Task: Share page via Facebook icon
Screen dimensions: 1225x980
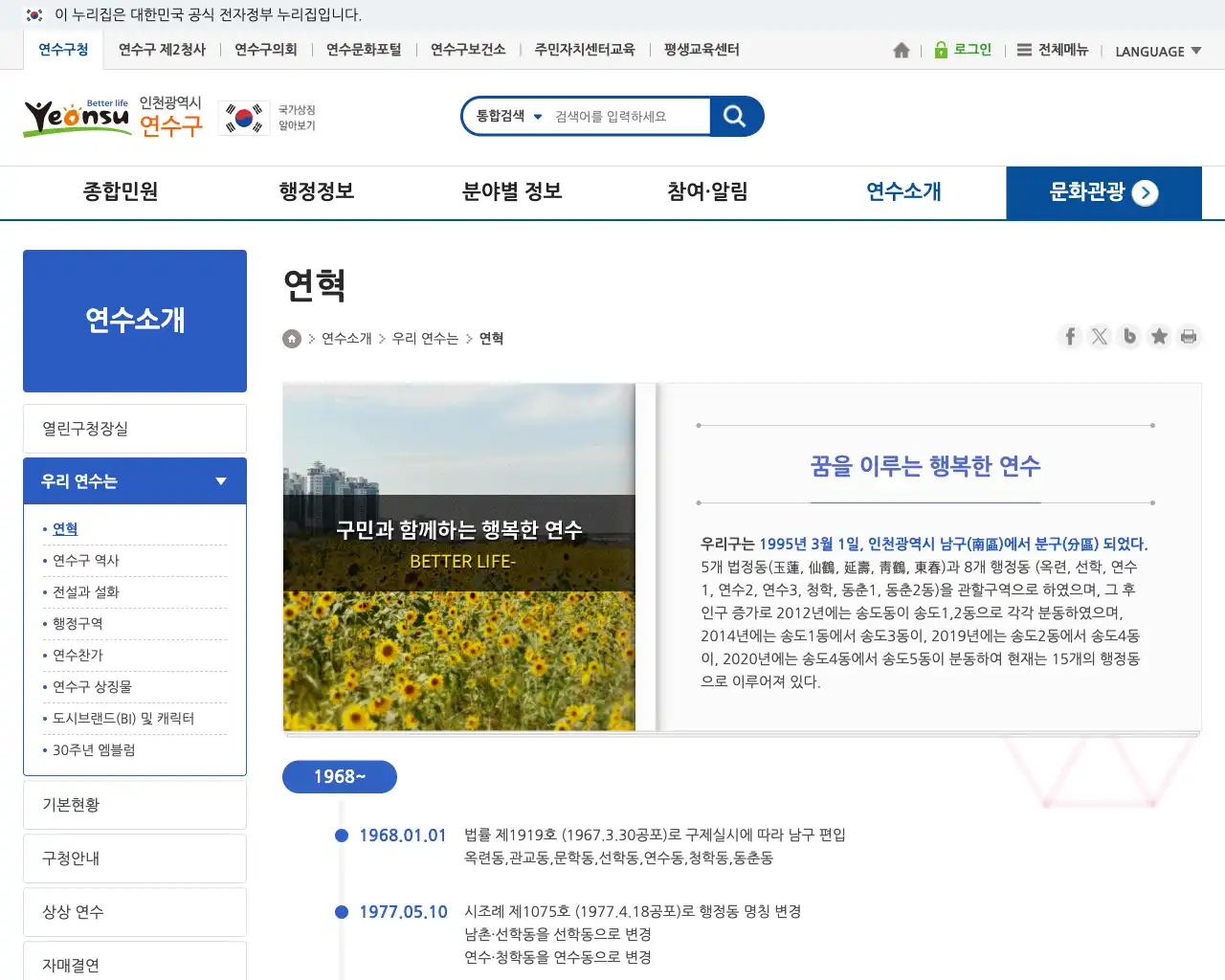Action: pos(1070,336)
